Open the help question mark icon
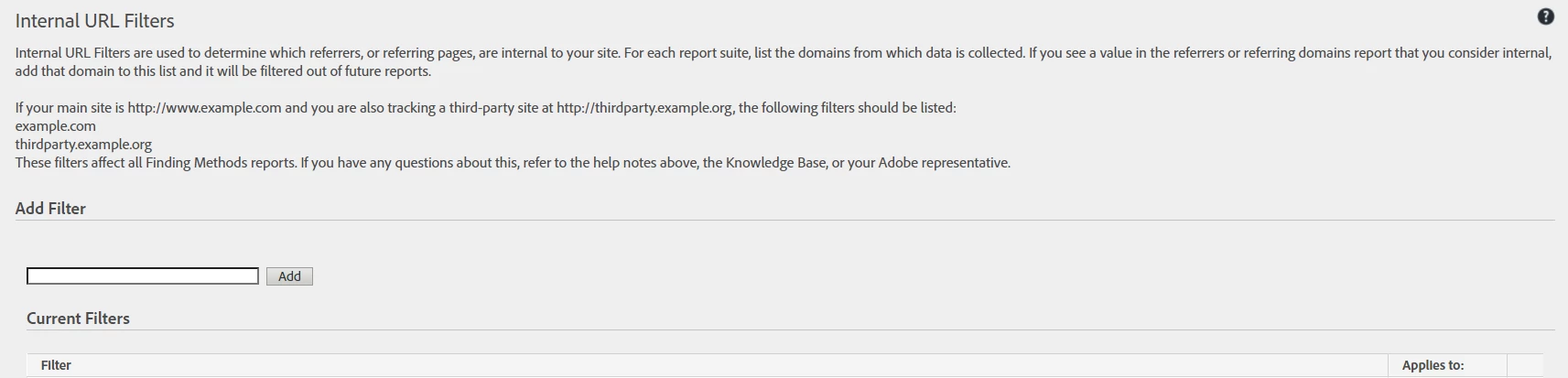Image resolution: width=1568 pixels, height=378 pixels. pyautogui.click(x=1545, y=16)
